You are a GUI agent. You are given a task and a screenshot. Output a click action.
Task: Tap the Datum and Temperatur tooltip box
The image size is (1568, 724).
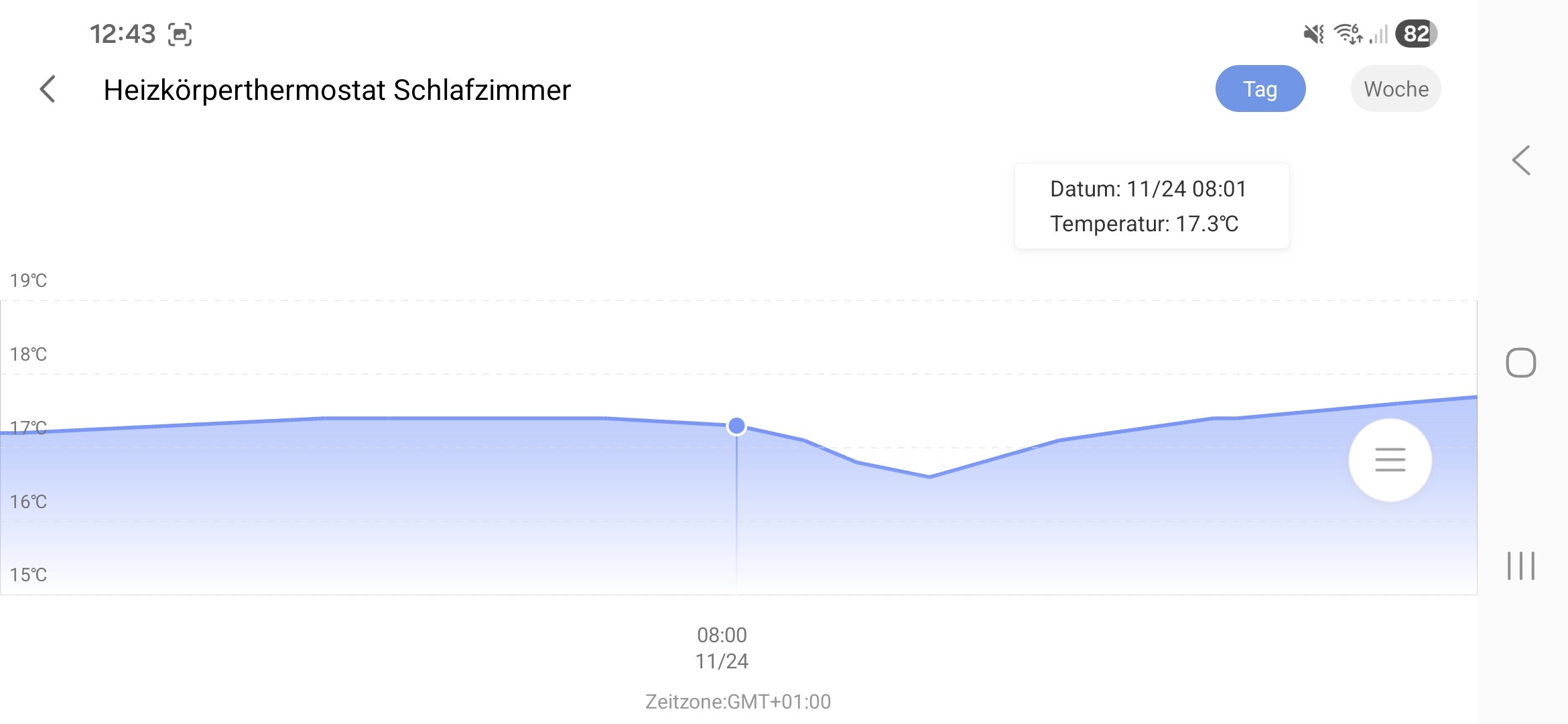coord(1151,206)
